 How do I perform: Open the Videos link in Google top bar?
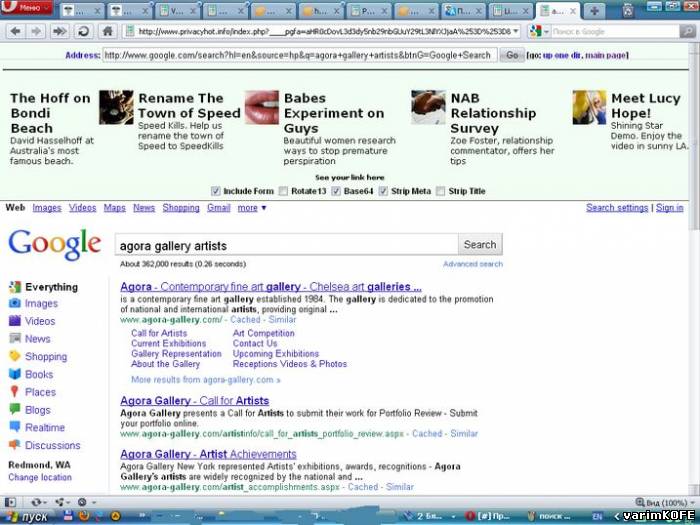coord(82,208)
